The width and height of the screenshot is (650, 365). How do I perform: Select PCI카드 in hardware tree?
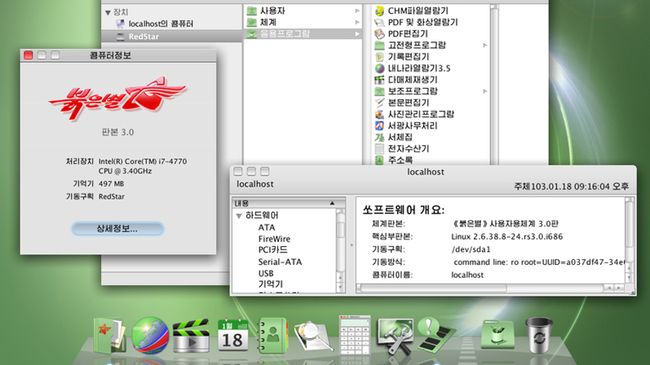click(273, 250)
